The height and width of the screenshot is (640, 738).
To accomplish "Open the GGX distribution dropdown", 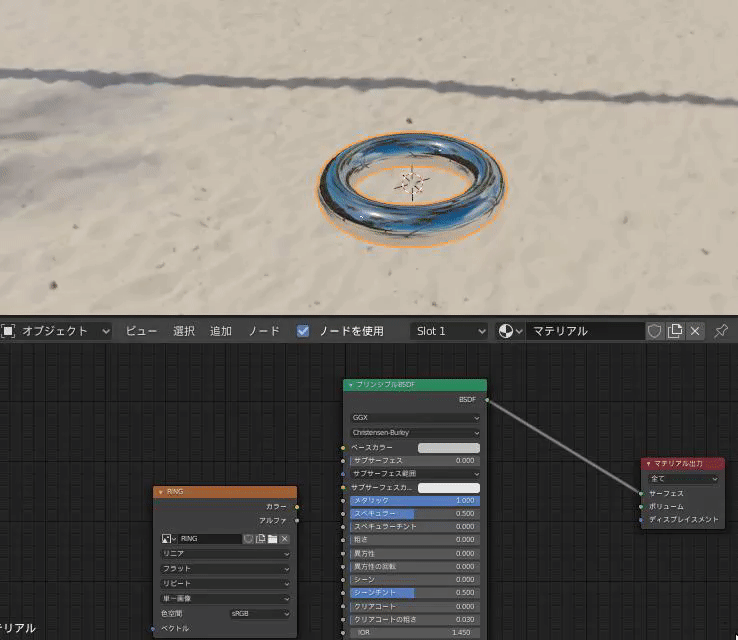I will coord(415,418).
